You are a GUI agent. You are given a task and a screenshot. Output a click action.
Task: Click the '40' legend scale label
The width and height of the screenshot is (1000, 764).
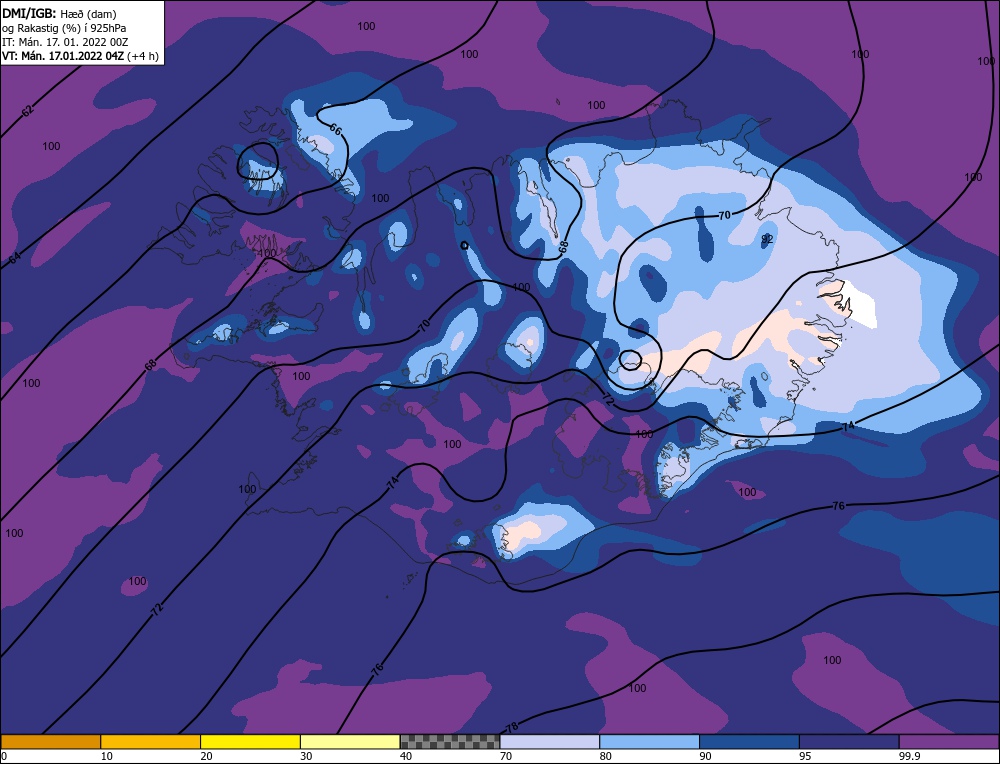406,756
